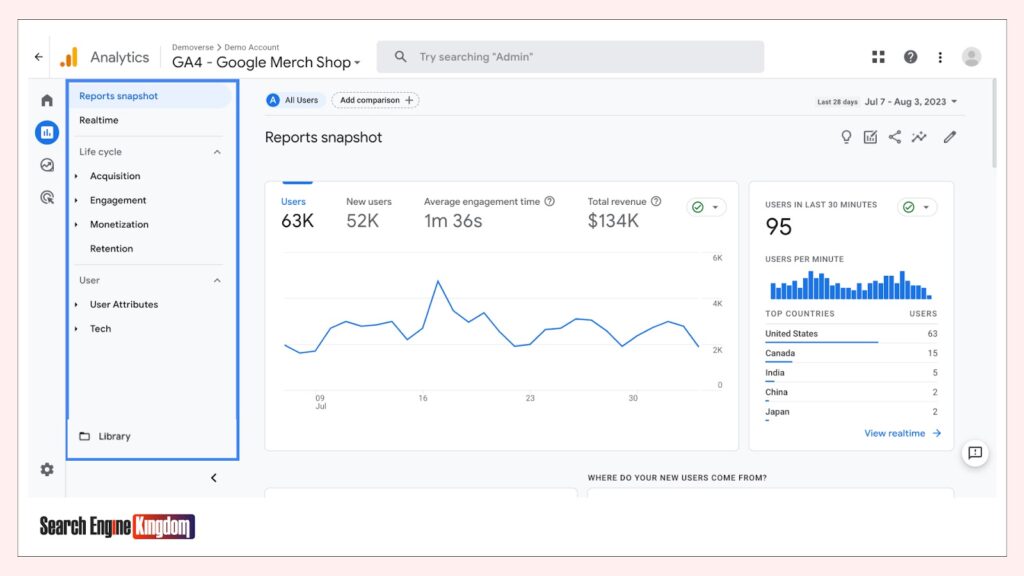Select the Users metric tab
This screenshot has height=576, width=1024.
click(297, 214)
